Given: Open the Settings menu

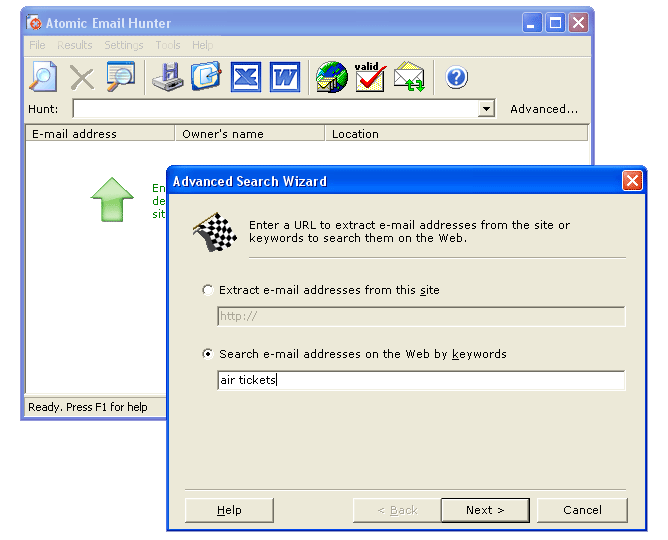Looking at the screenshot, I should (x=124, y=45).
